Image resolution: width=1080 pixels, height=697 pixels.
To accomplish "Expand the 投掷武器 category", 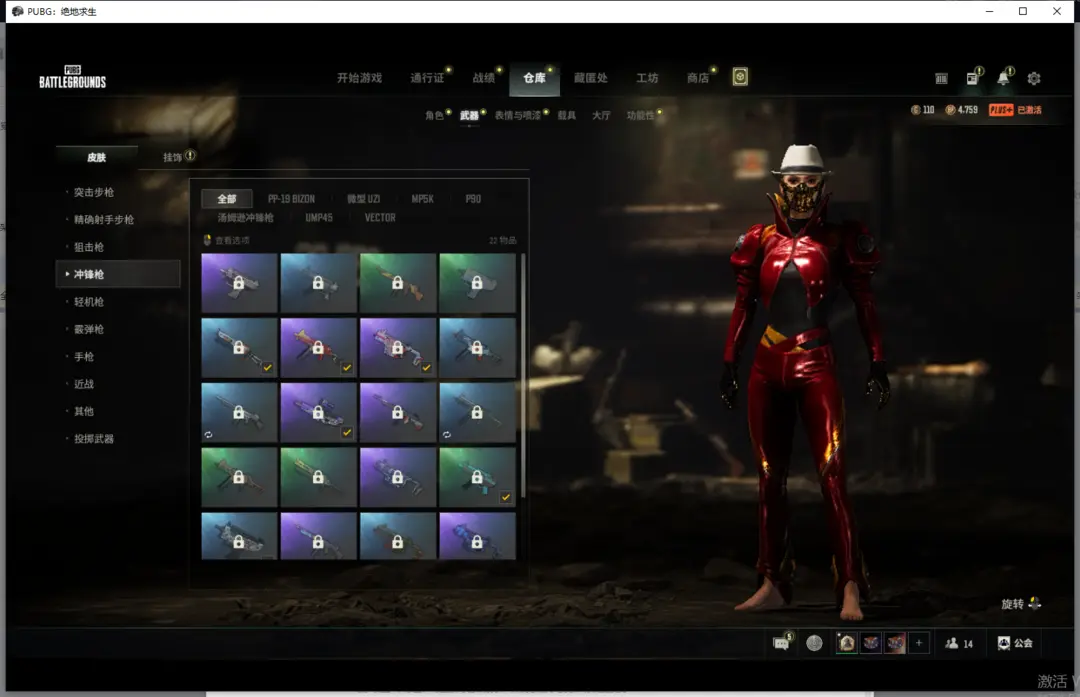I will [94, 439].
